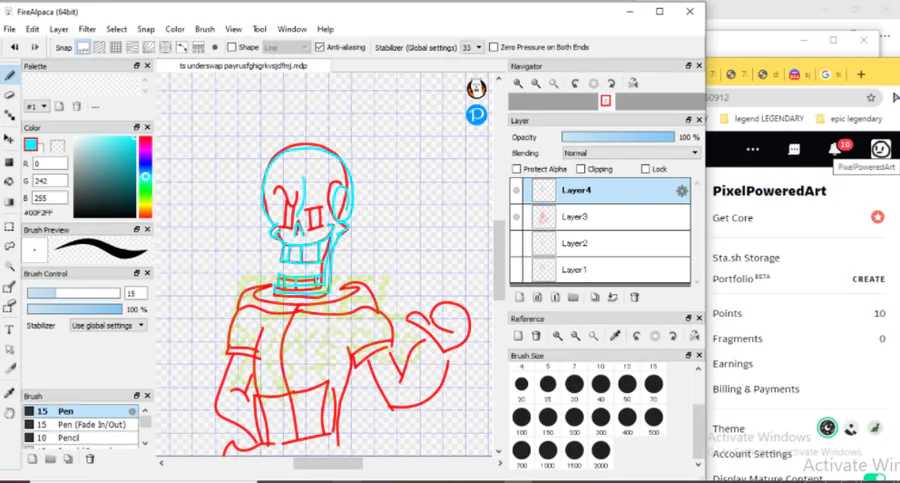Open the Shape type Line dropdown
The image size is (900, 483).
coord(286,47)
